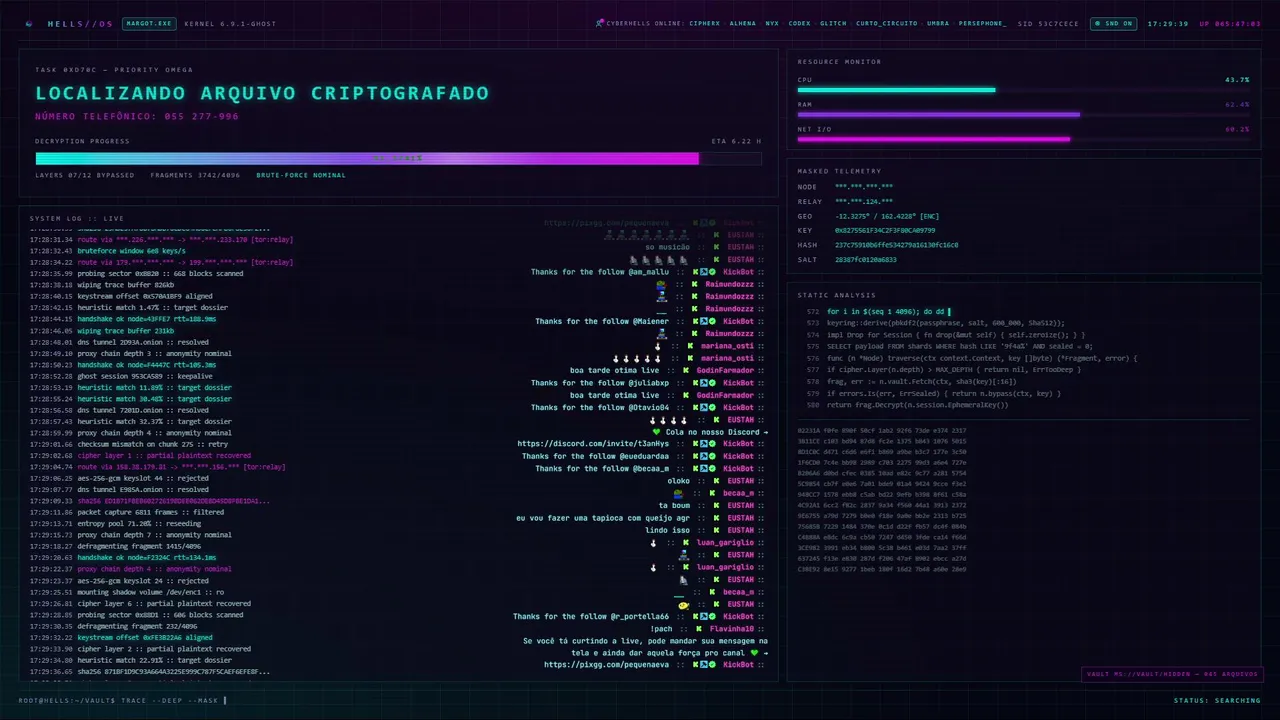Click the NET I/O usage bar

click(1023, 139)
